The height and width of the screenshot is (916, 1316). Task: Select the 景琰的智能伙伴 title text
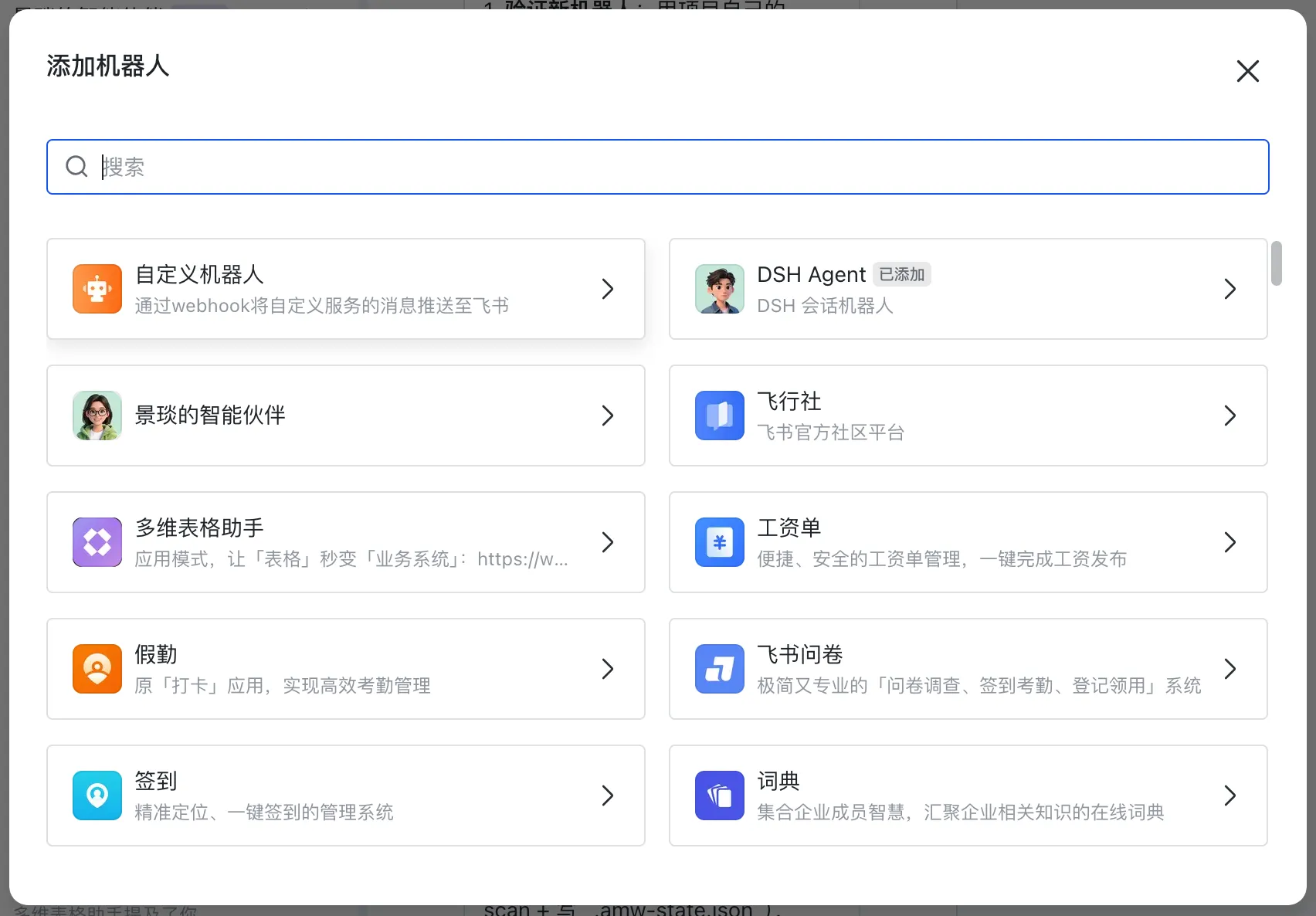[210, 416]
